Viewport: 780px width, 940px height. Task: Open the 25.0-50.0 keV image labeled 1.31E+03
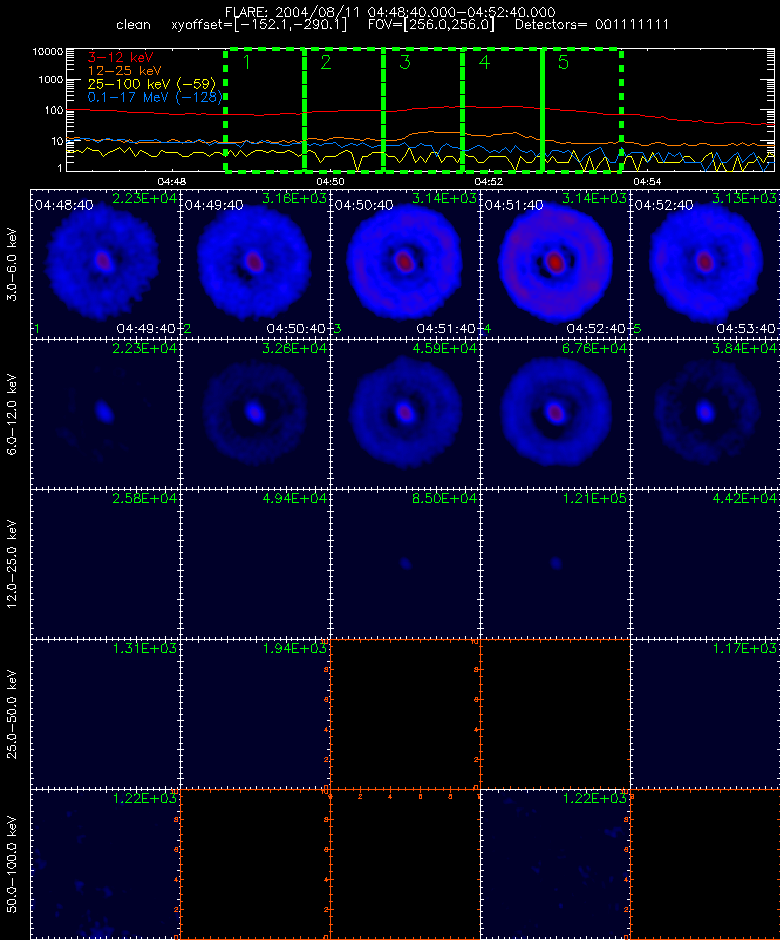[x=106, y=713]
